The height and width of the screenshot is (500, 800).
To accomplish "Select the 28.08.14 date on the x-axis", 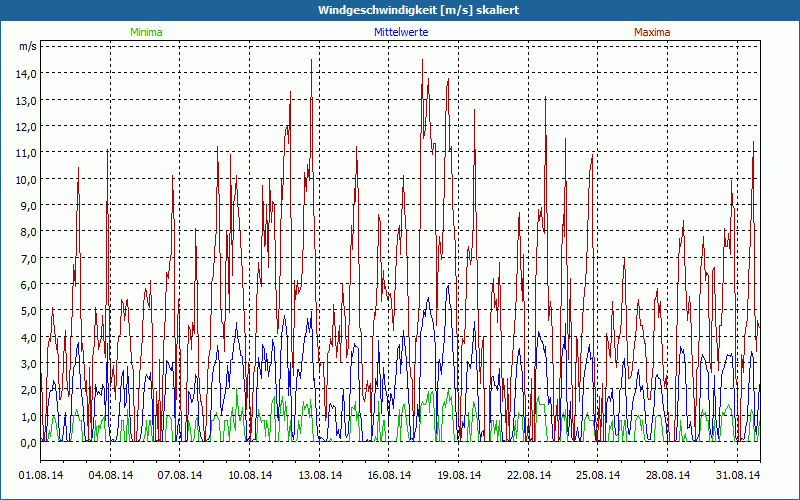I will [x=668, y=475].
